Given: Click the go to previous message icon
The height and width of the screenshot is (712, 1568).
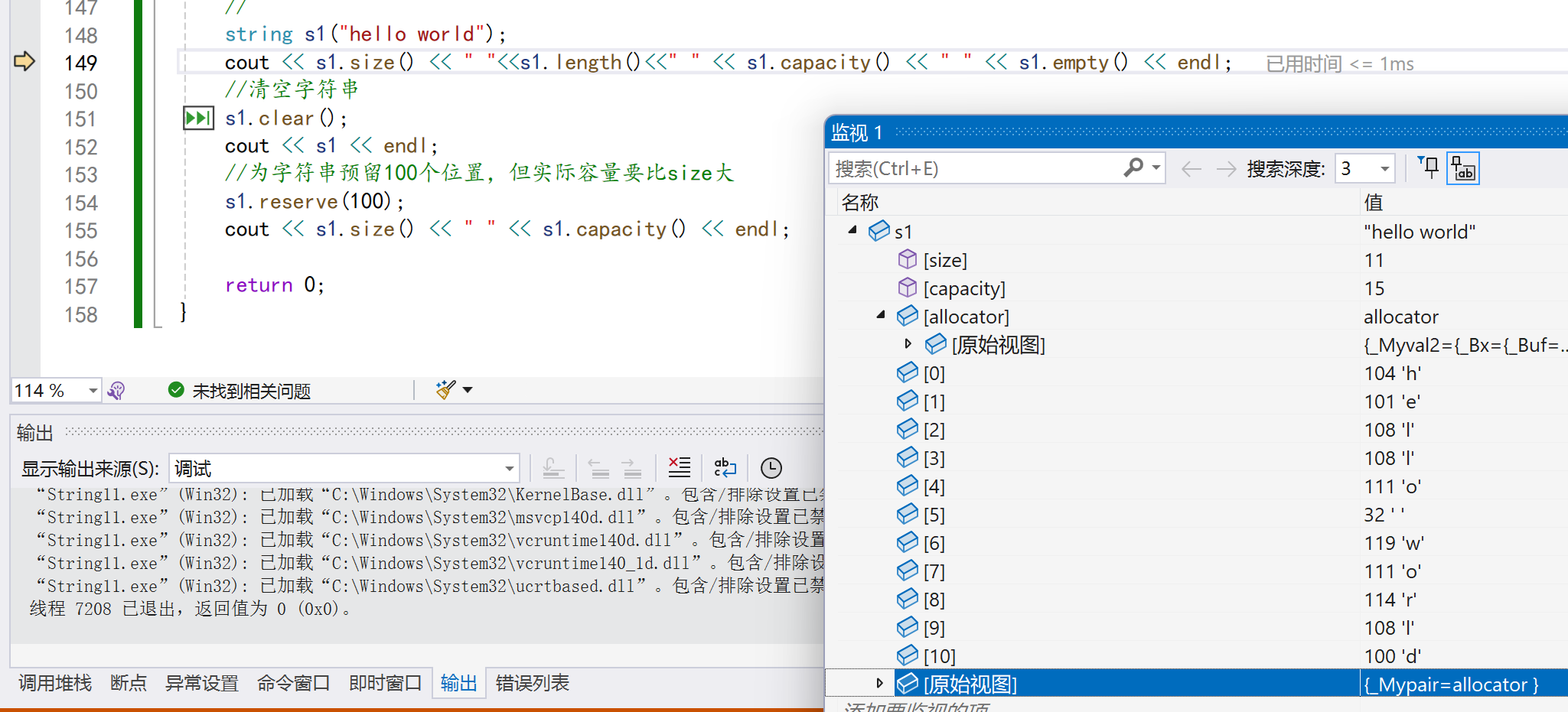Looking at the screenshot, I should click(598, 467).
